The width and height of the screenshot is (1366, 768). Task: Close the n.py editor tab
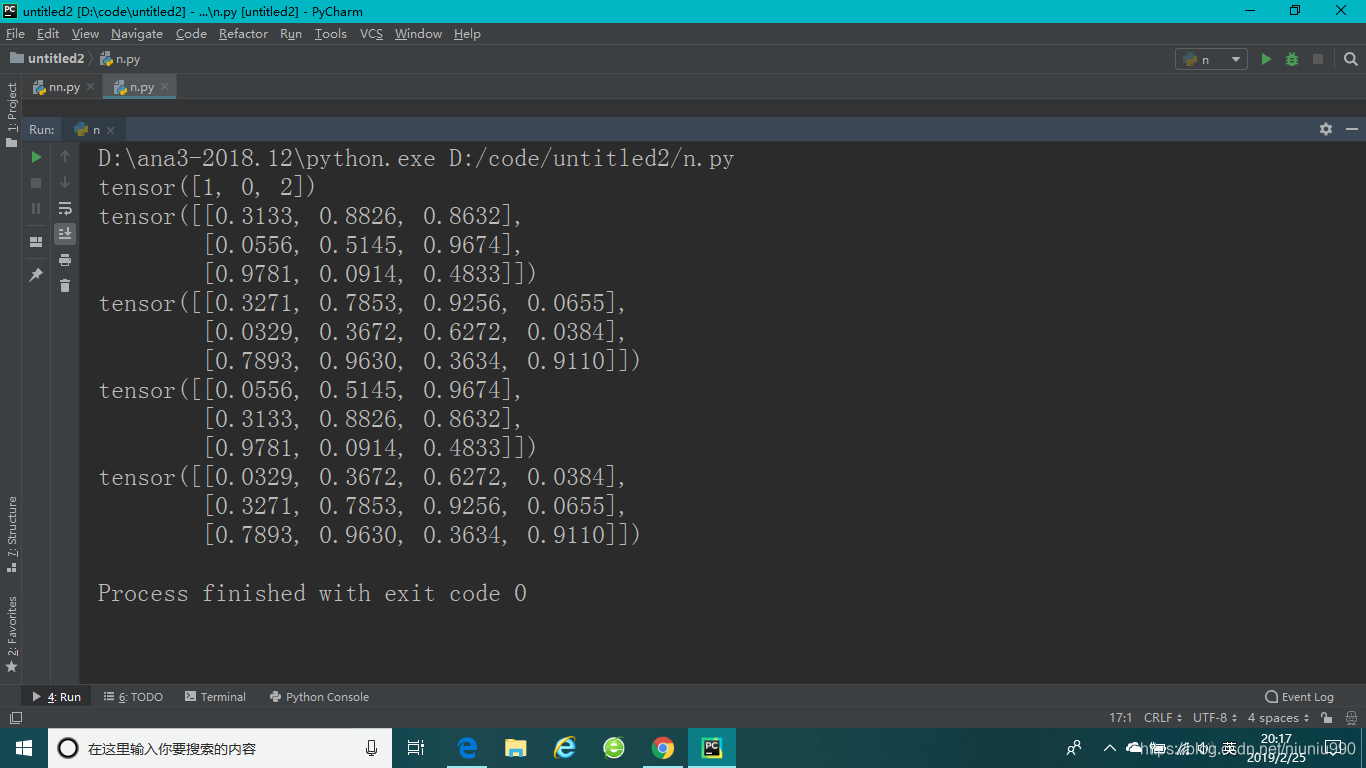click(x=165, y=87)
